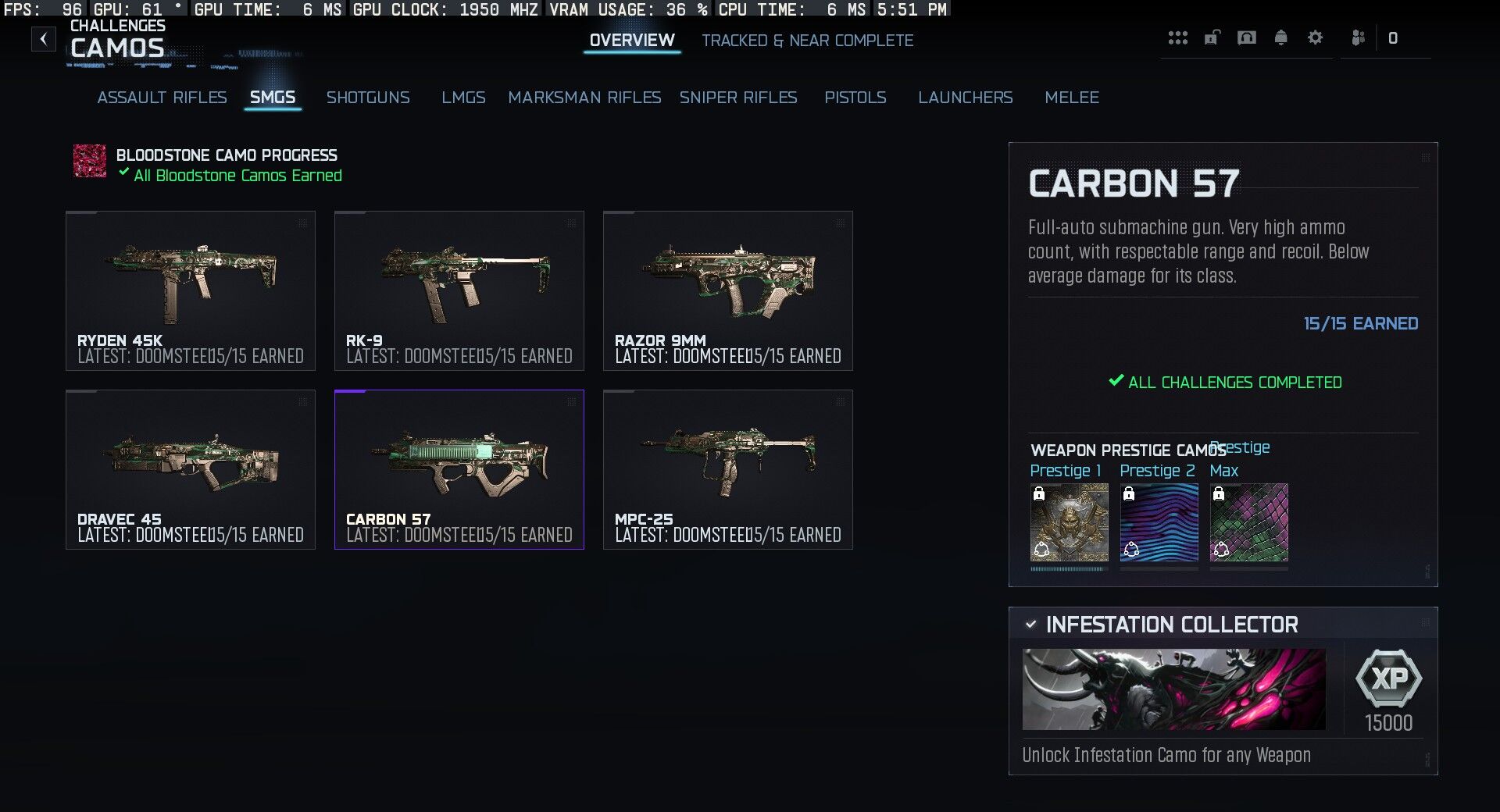Open the Razor 9mm weapon tile

pyautogui.click(x=728, y=290)
